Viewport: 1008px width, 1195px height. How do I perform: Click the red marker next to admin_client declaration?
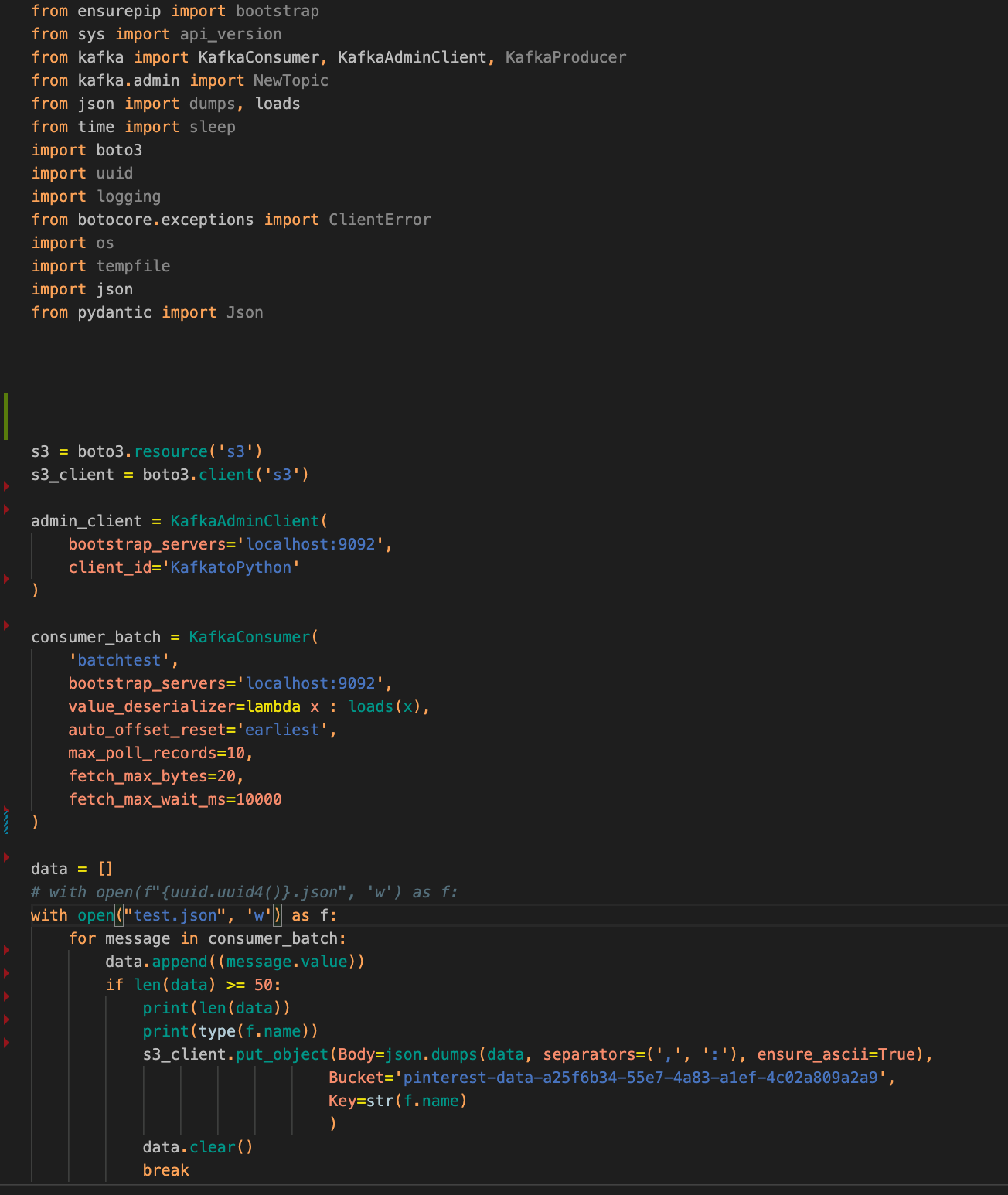pos(6,509)
